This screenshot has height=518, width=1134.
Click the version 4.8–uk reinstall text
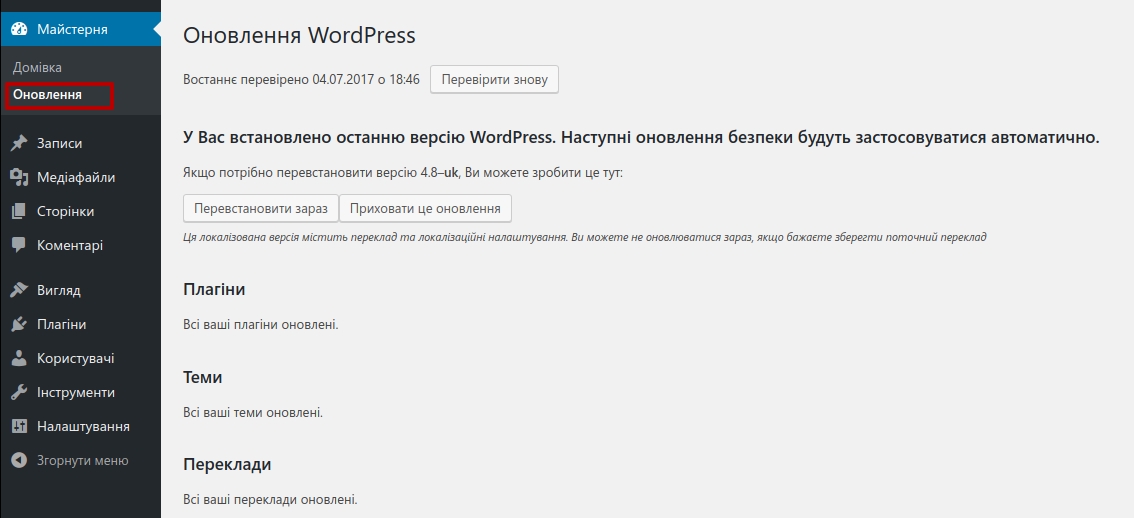pyautogui.click(x=403, y=173)
